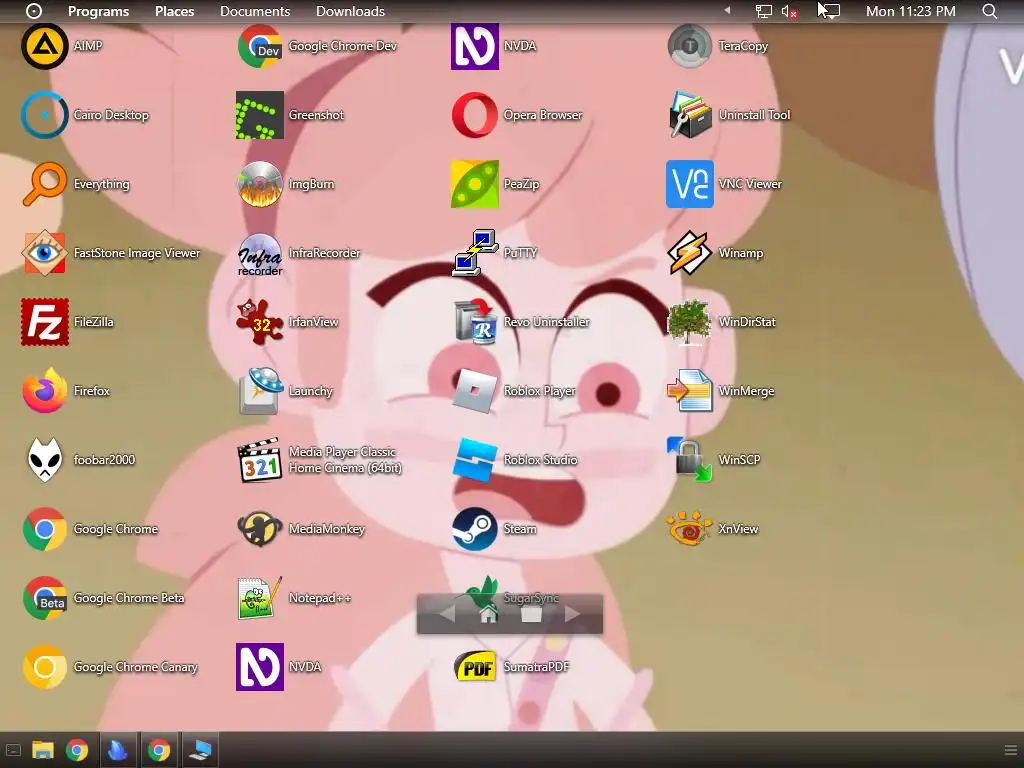Open PeaZip green pea icon
Screen dimensions: 1024x768
475,184
